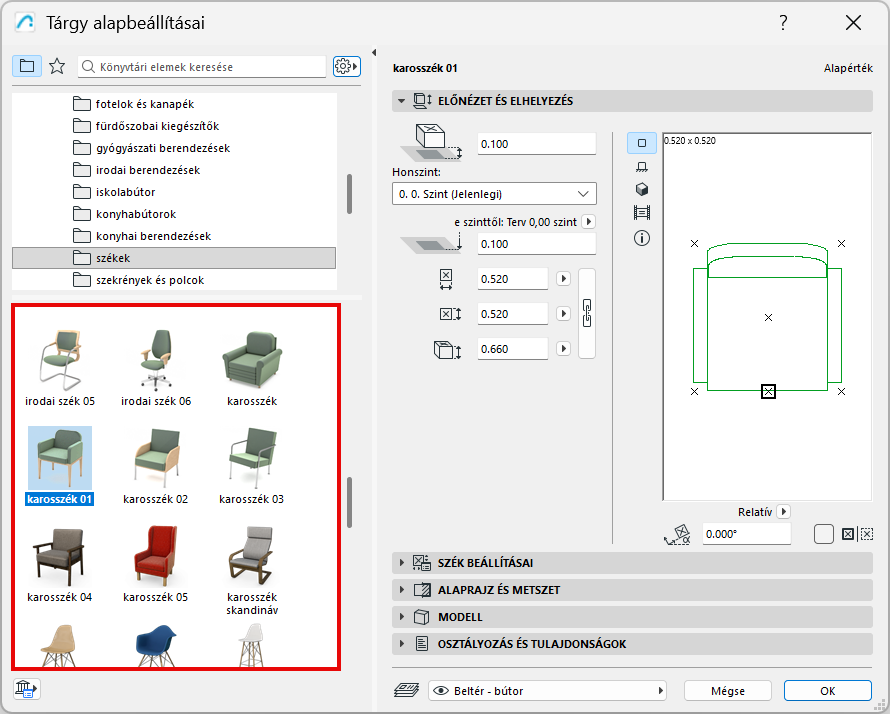890x714 pixels.
Task: Select 2D plan preview mode icon
Action: 641,143
